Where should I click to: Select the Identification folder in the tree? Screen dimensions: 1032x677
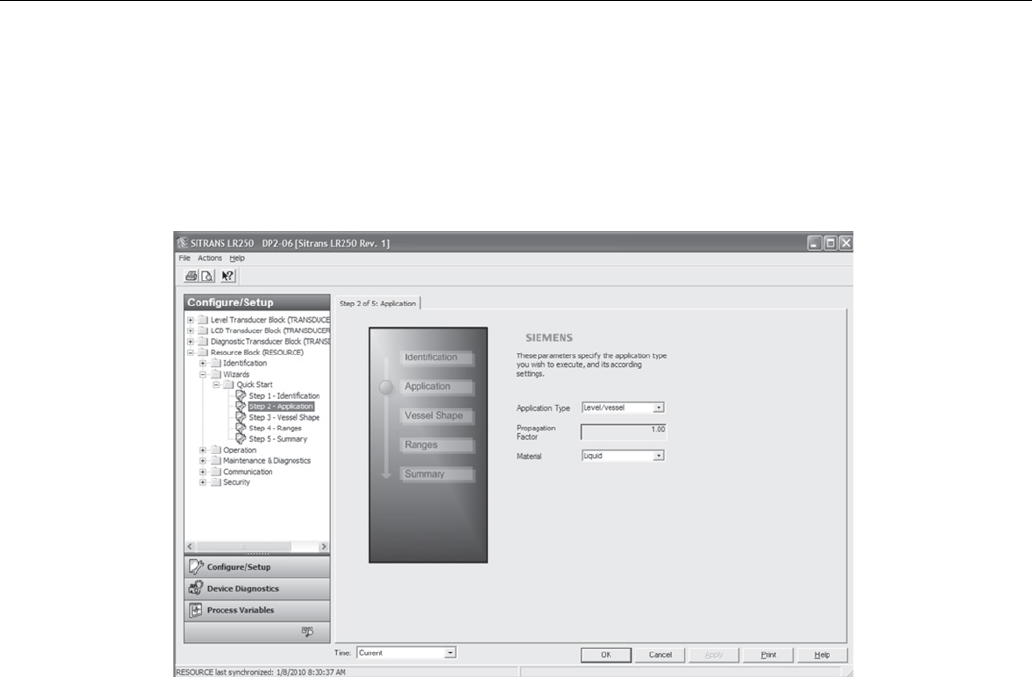[245, 363]
